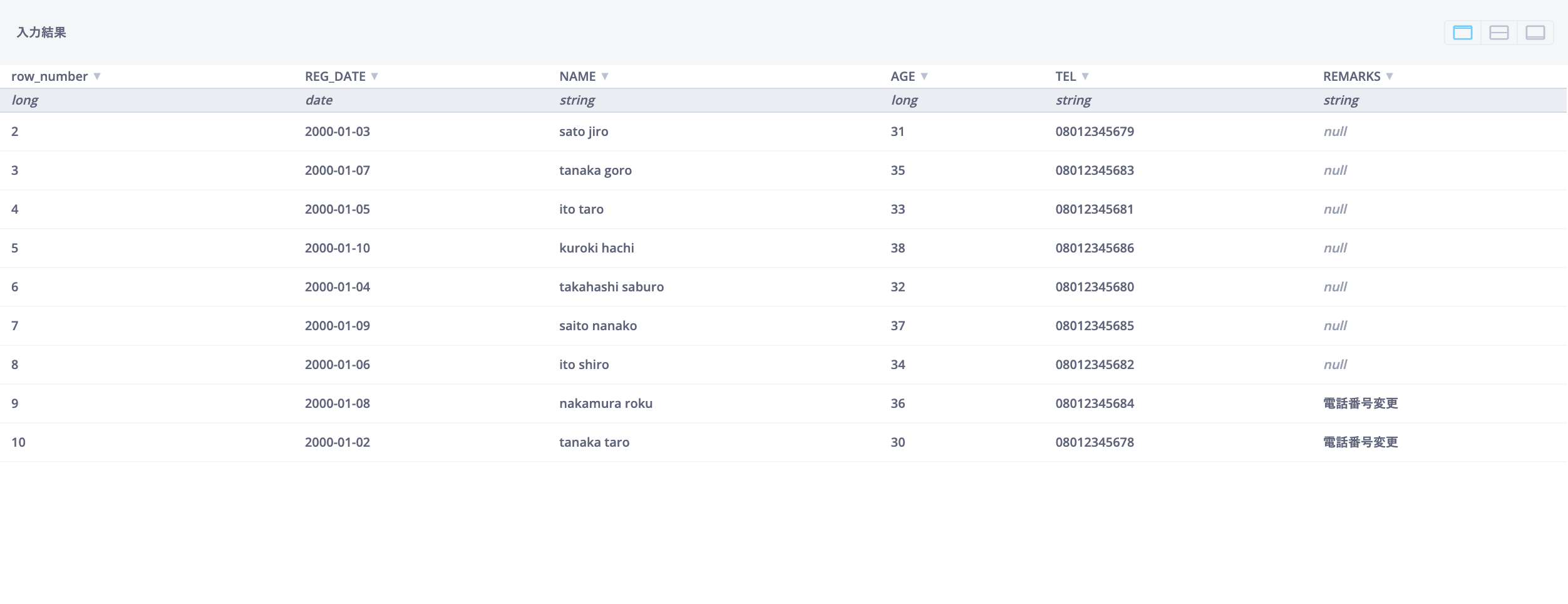Click the NAME column header label
Viewport: 1568px width, 604px height.
coord(577,76)
